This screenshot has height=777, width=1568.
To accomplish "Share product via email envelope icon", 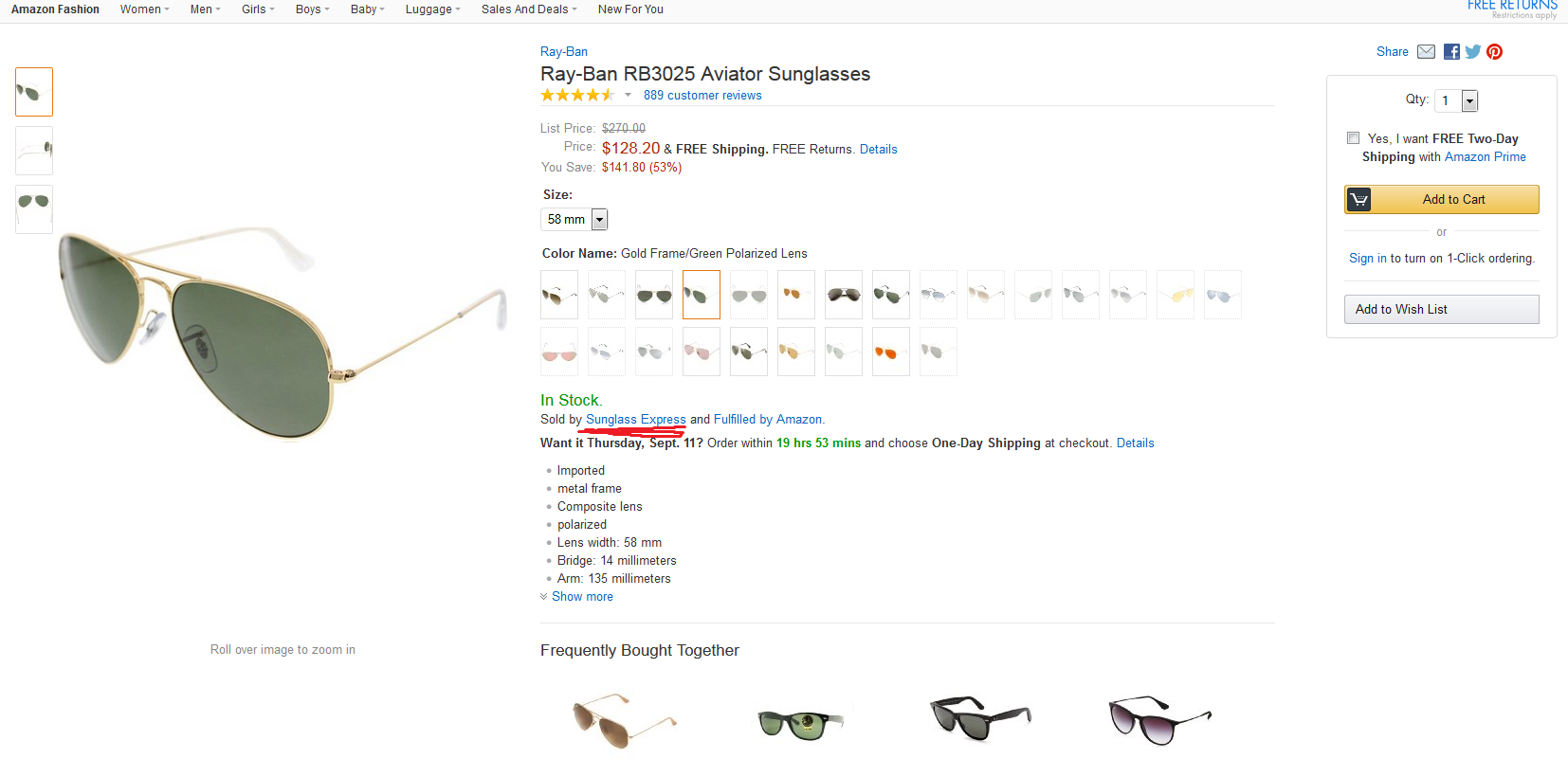I will coord(1426,51).
